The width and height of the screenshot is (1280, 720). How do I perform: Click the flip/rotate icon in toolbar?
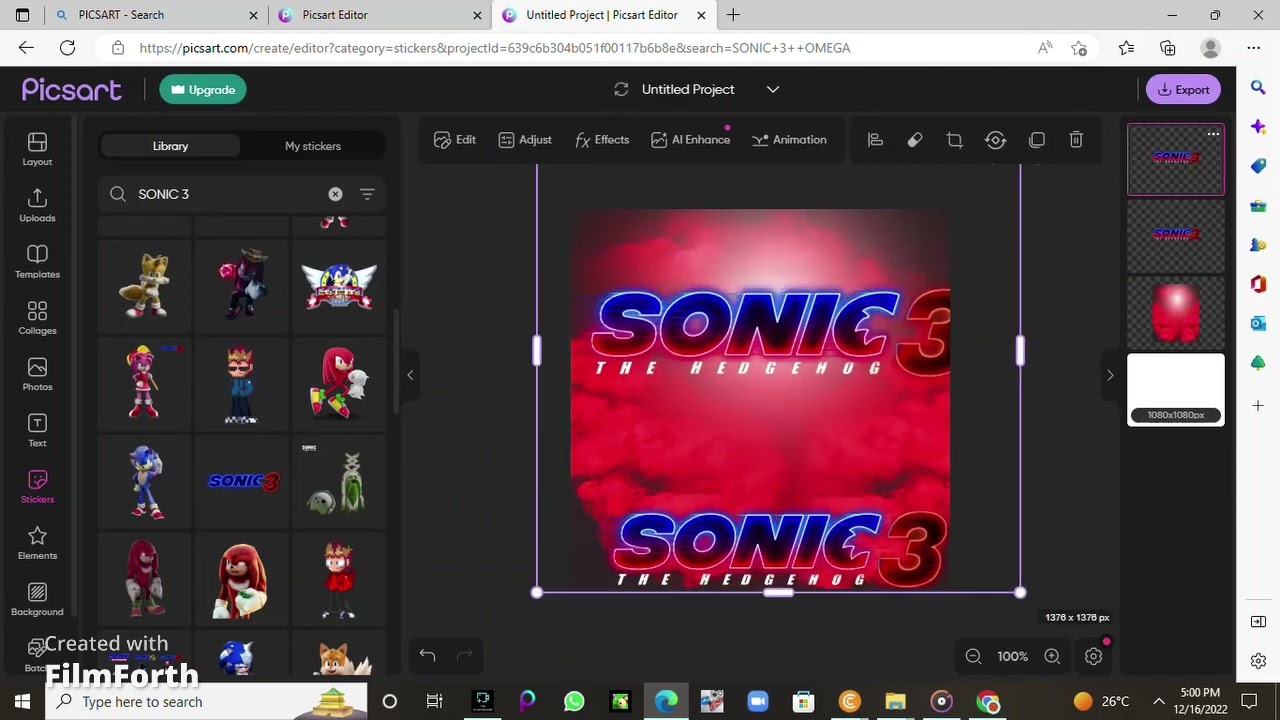[x=995, y=140]
